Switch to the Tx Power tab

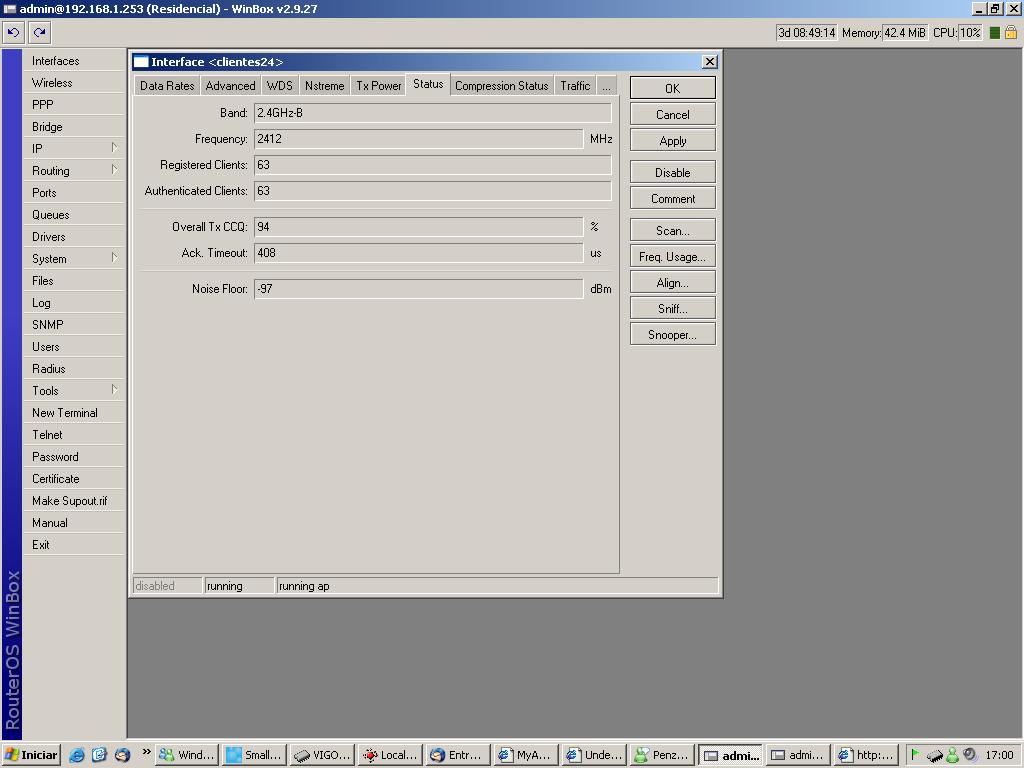click(x=379, y=86)
